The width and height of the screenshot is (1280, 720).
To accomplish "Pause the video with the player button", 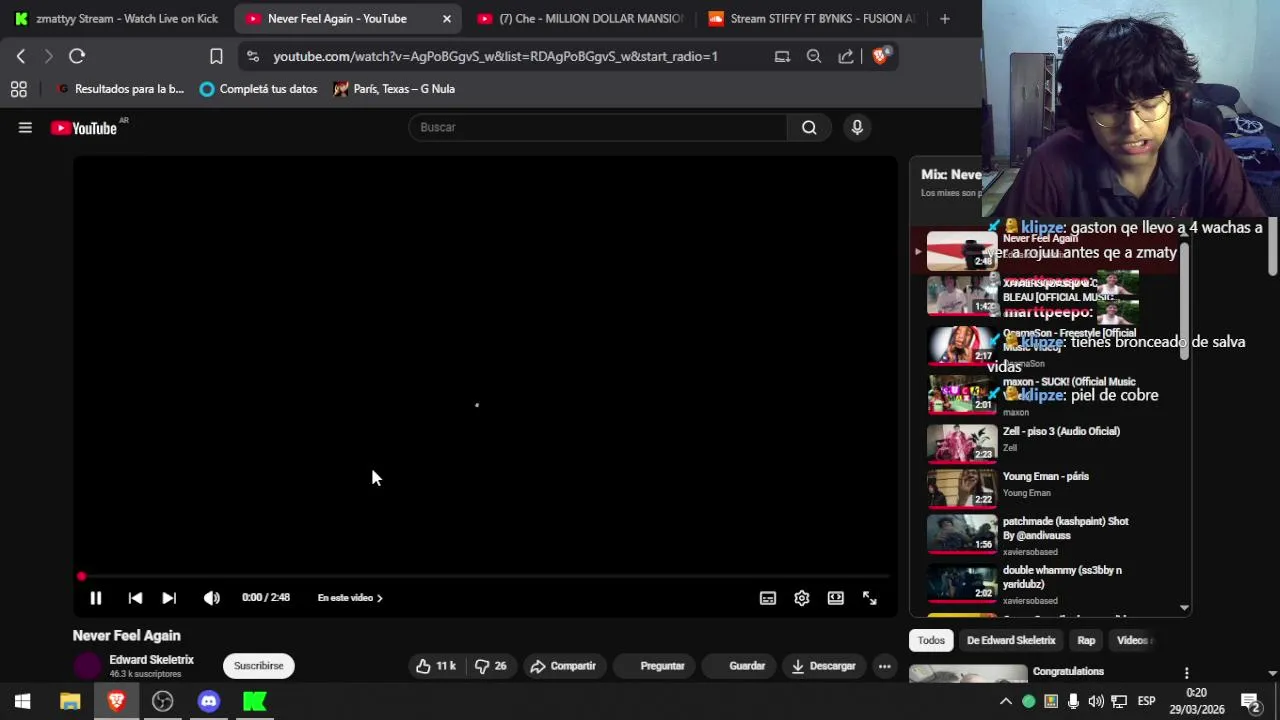I will [x=96, y=598].
